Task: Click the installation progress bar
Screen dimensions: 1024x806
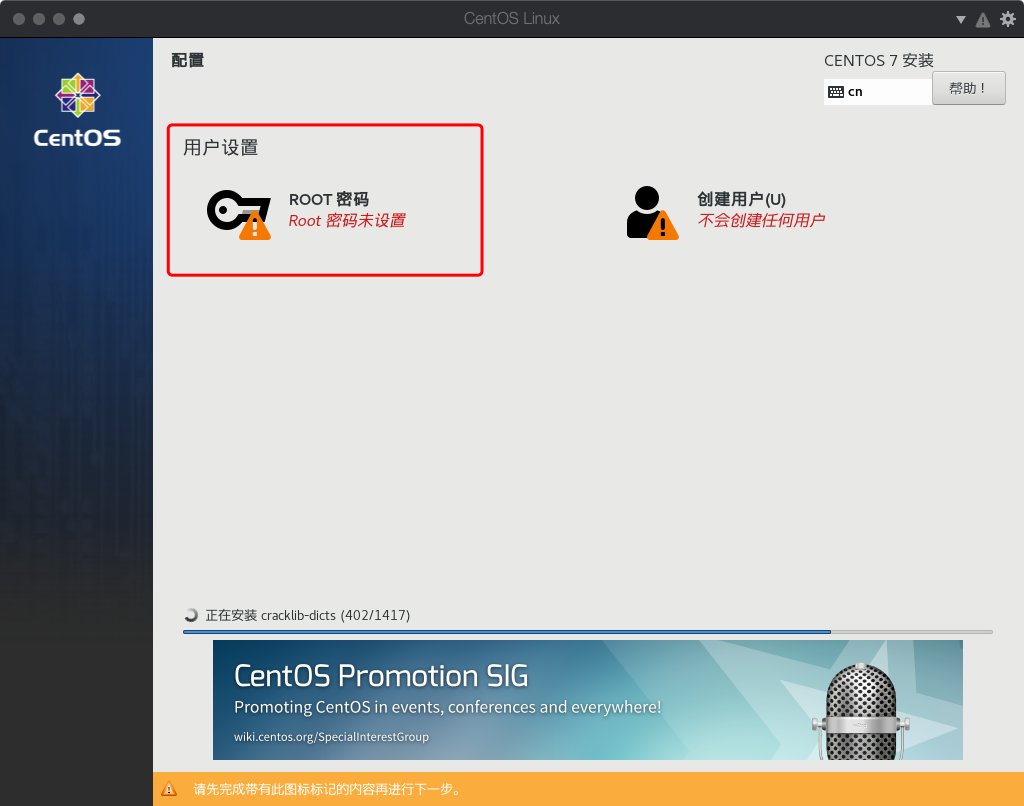Action: coord(588,632)
